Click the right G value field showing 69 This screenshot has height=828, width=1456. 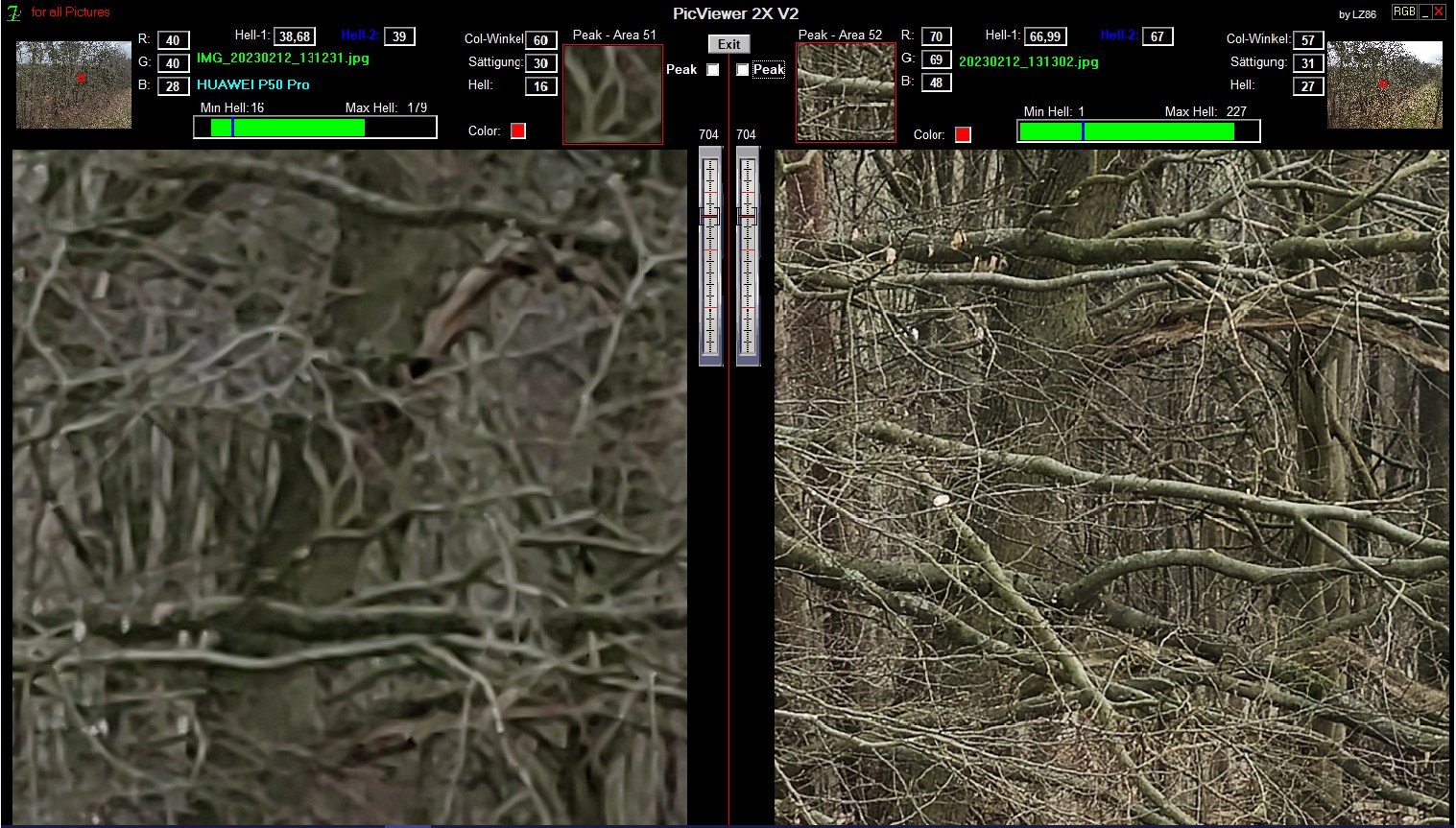point(936,59)
